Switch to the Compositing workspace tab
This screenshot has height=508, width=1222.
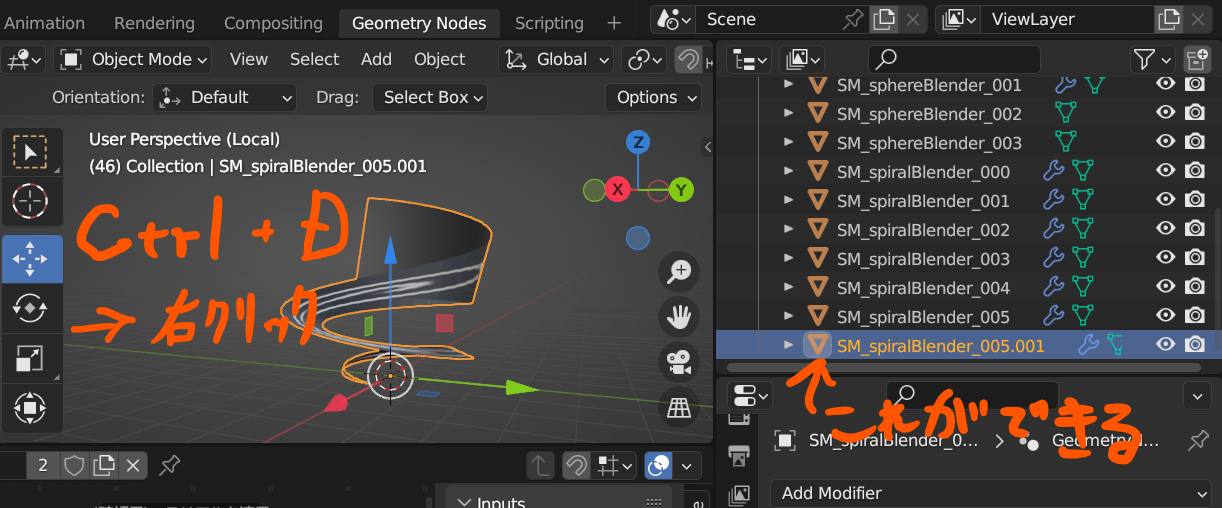point(273,23)
